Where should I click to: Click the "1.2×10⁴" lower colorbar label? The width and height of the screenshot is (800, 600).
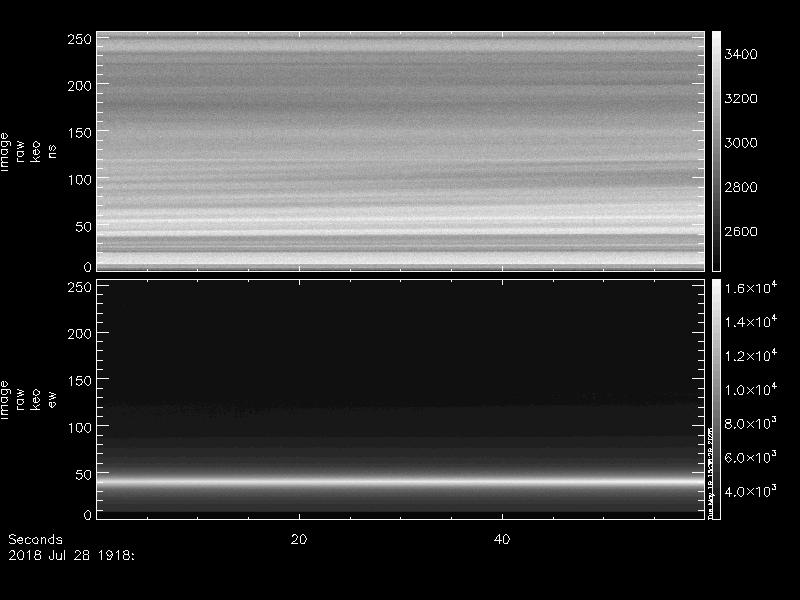(751, 355)
